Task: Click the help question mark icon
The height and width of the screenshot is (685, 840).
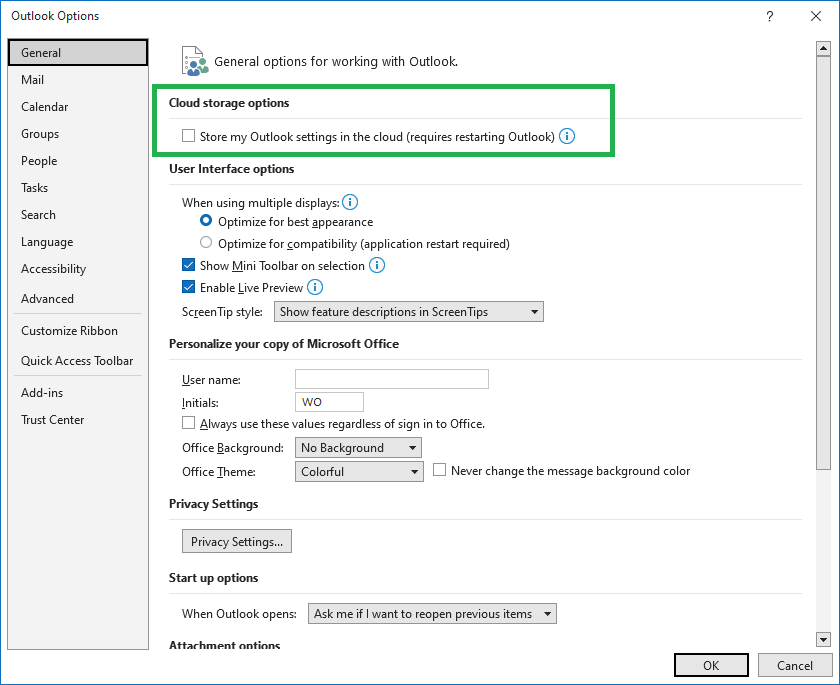Action: pyautogui.click(x=769, y=16)
